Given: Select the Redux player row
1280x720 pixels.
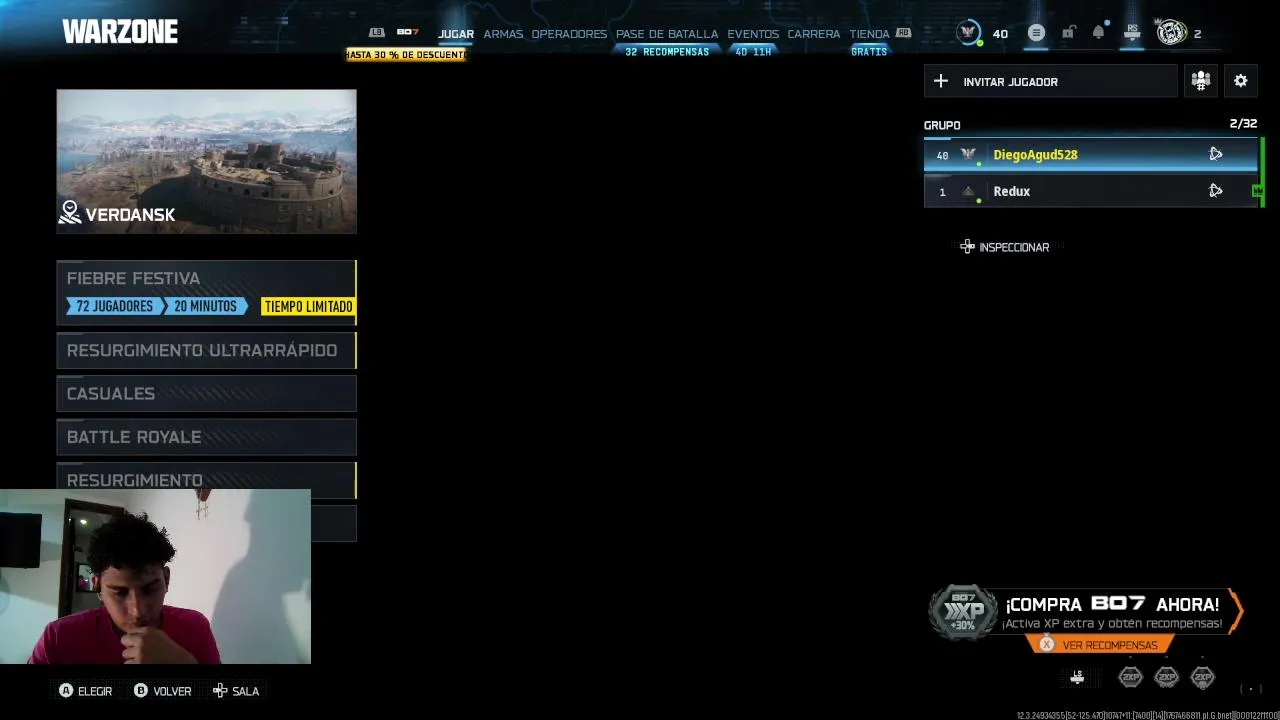Looking at the screenshot, I should point(1091,191).
